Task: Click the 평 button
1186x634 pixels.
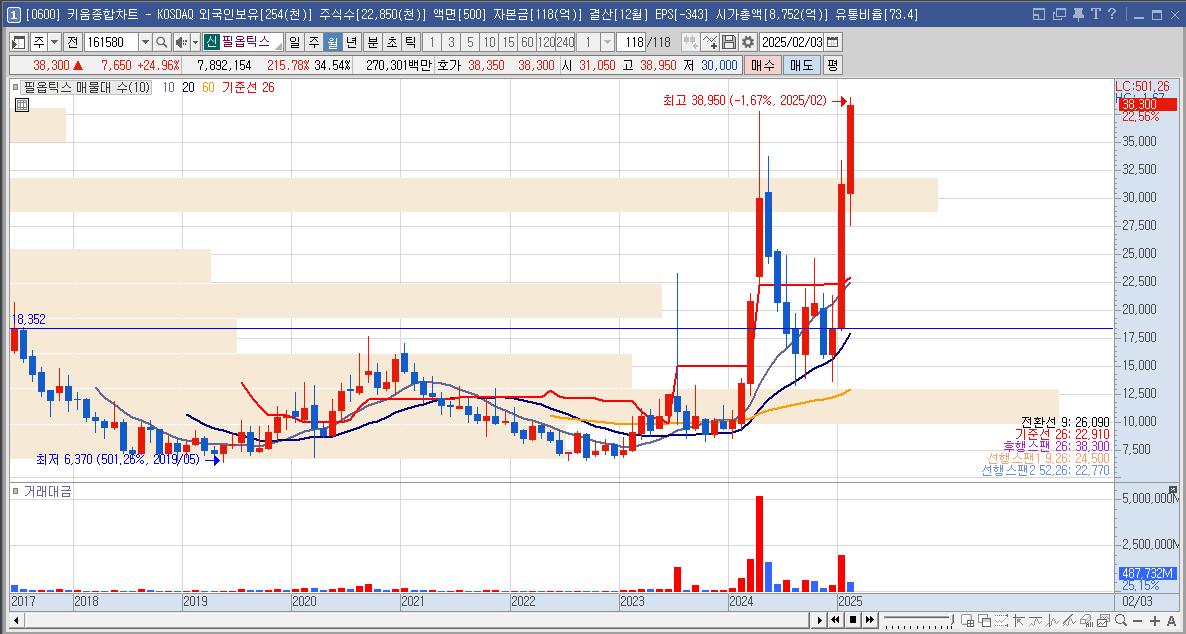Action: [832, 66]
